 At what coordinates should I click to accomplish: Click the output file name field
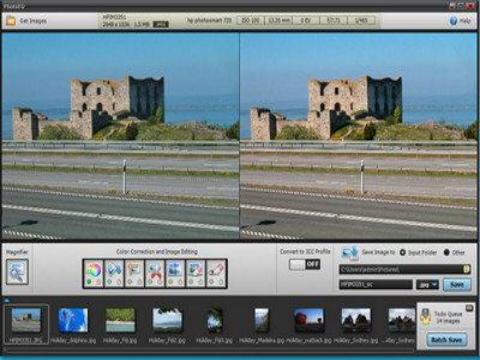pyautogui.click(x=376, y=285)
